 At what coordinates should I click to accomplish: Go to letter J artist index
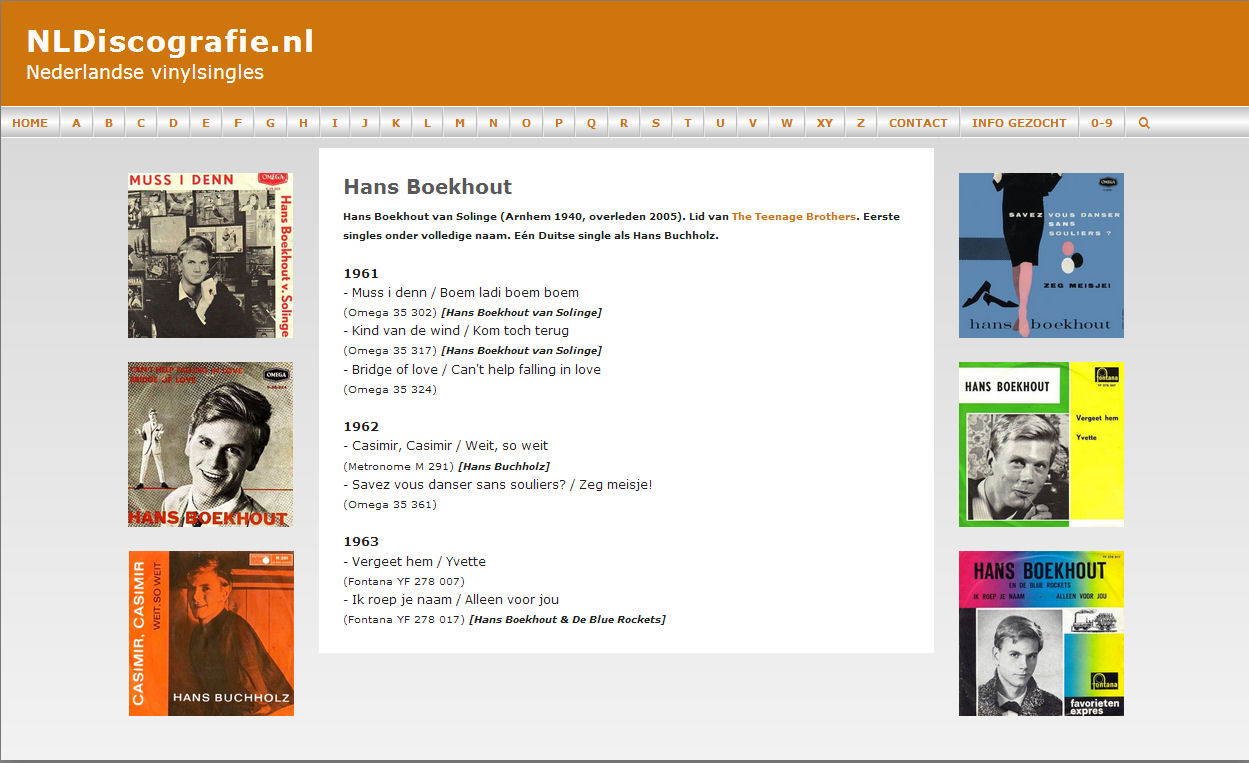(365, 123)
